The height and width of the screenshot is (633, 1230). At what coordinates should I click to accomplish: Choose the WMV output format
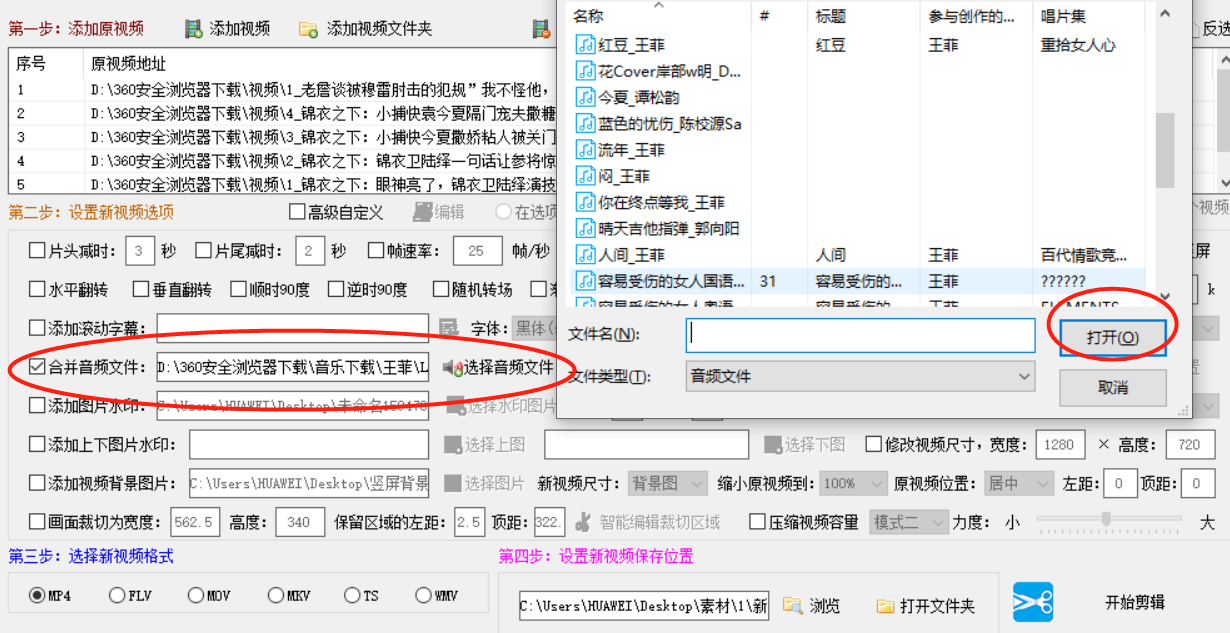point(423,595)
